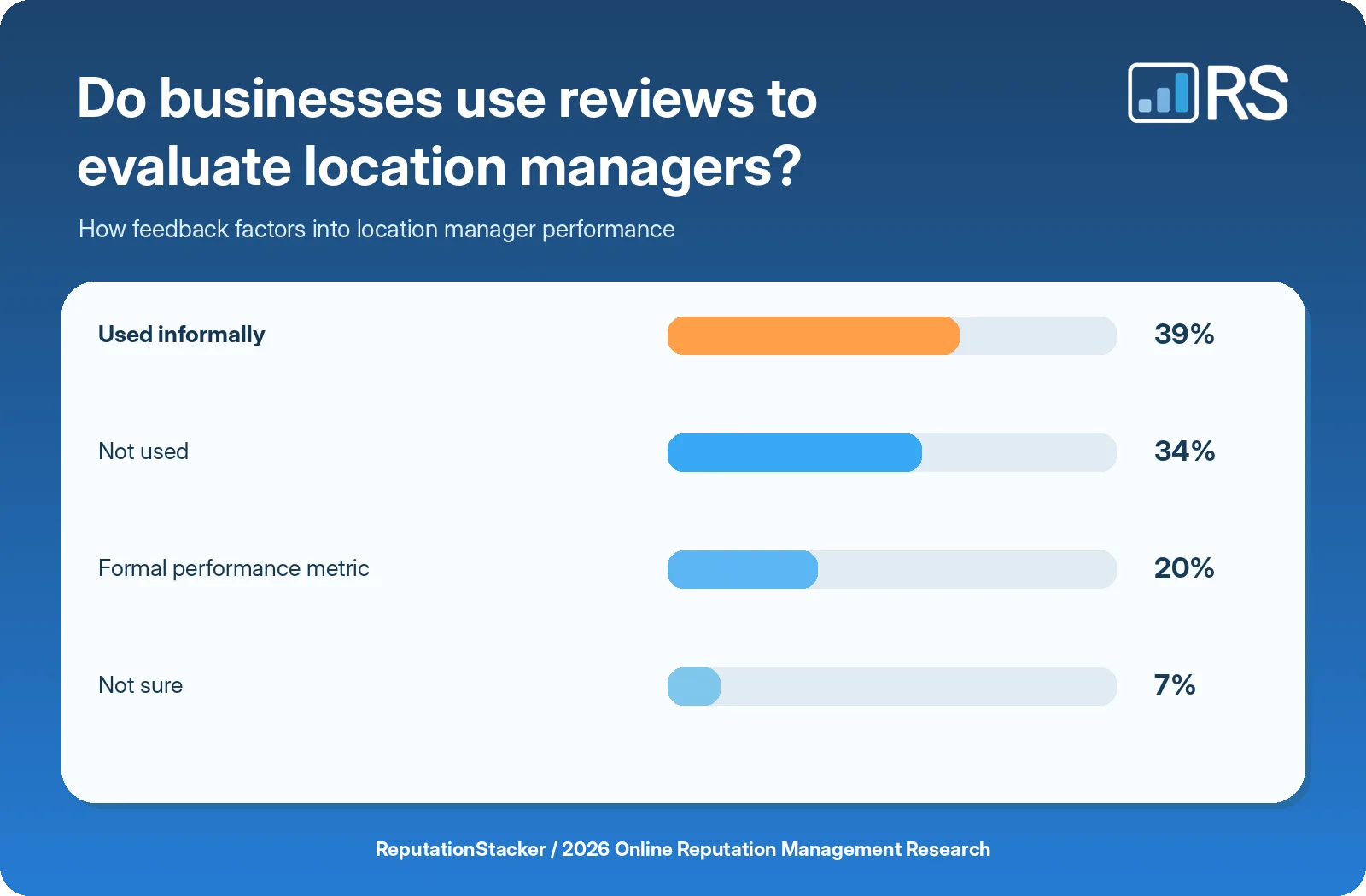Viewport: 1366px width, 896px height.
Task: Click the blue Not used bar
Action: point(795,452)
